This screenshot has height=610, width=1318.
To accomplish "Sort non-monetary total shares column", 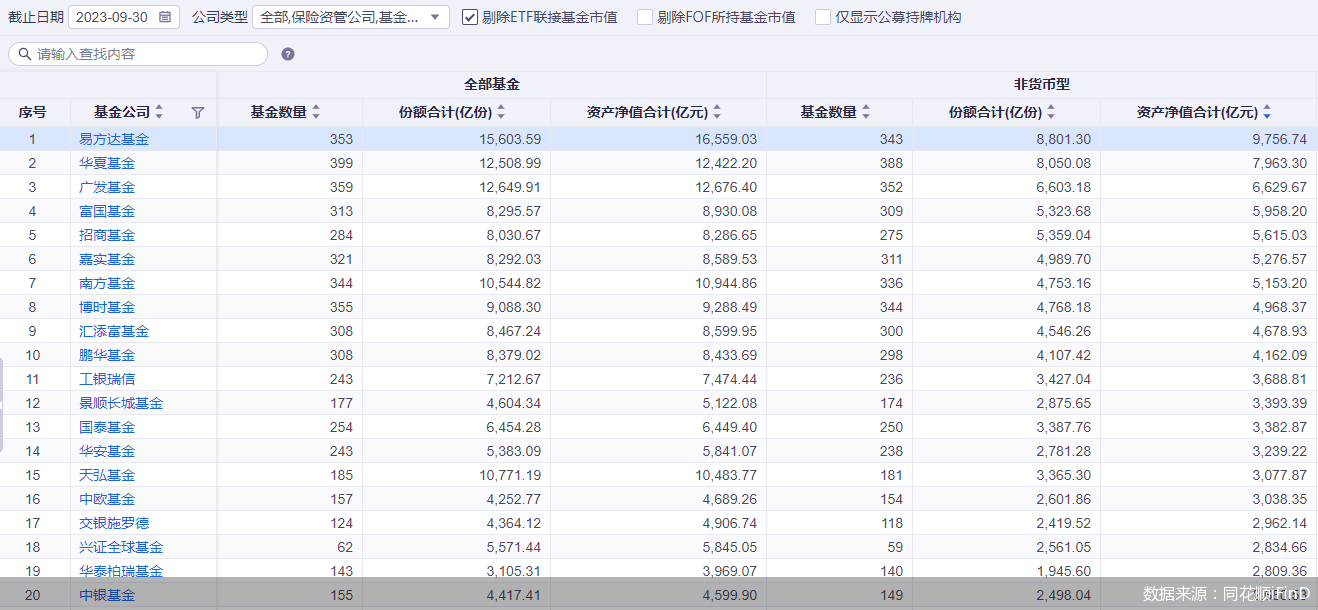I will click(1051, 113).
